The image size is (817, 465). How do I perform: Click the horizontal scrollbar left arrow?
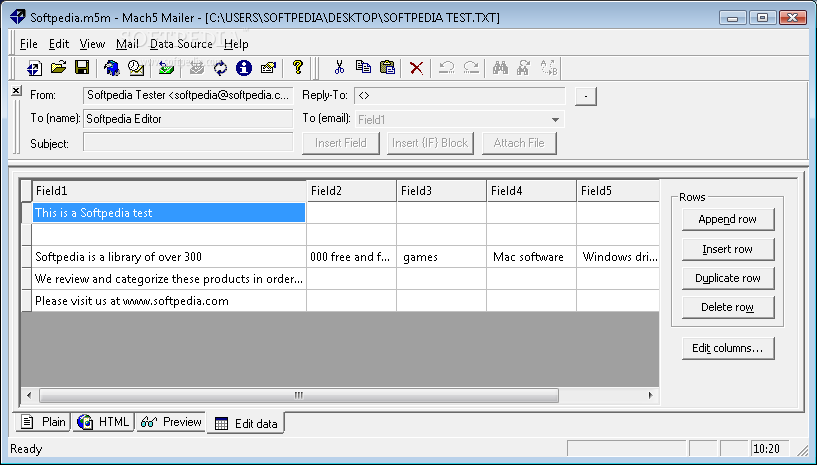pyautogui.click(x=29, y=395)
